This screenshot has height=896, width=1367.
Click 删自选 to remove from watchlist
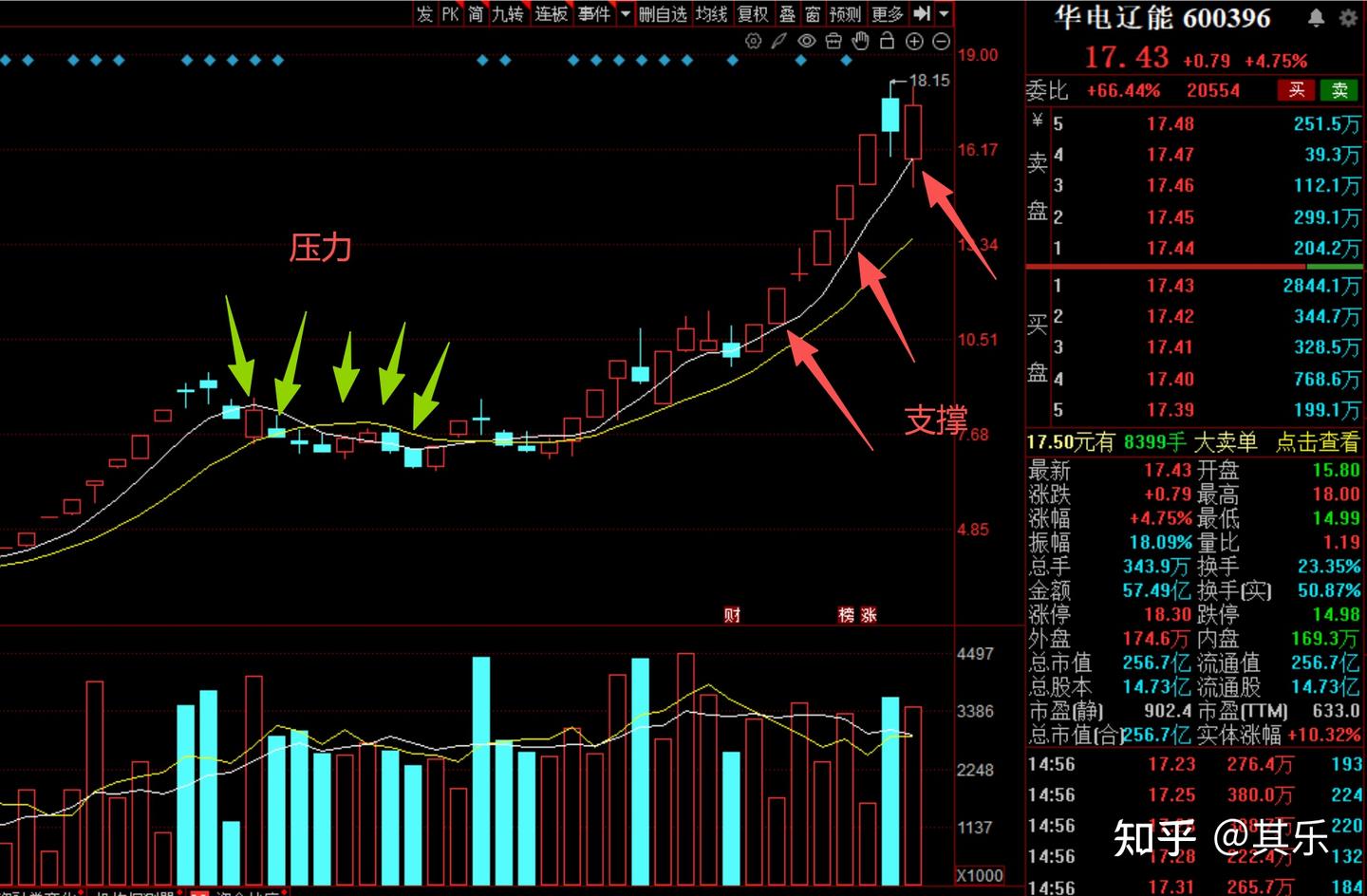[663, 14]
